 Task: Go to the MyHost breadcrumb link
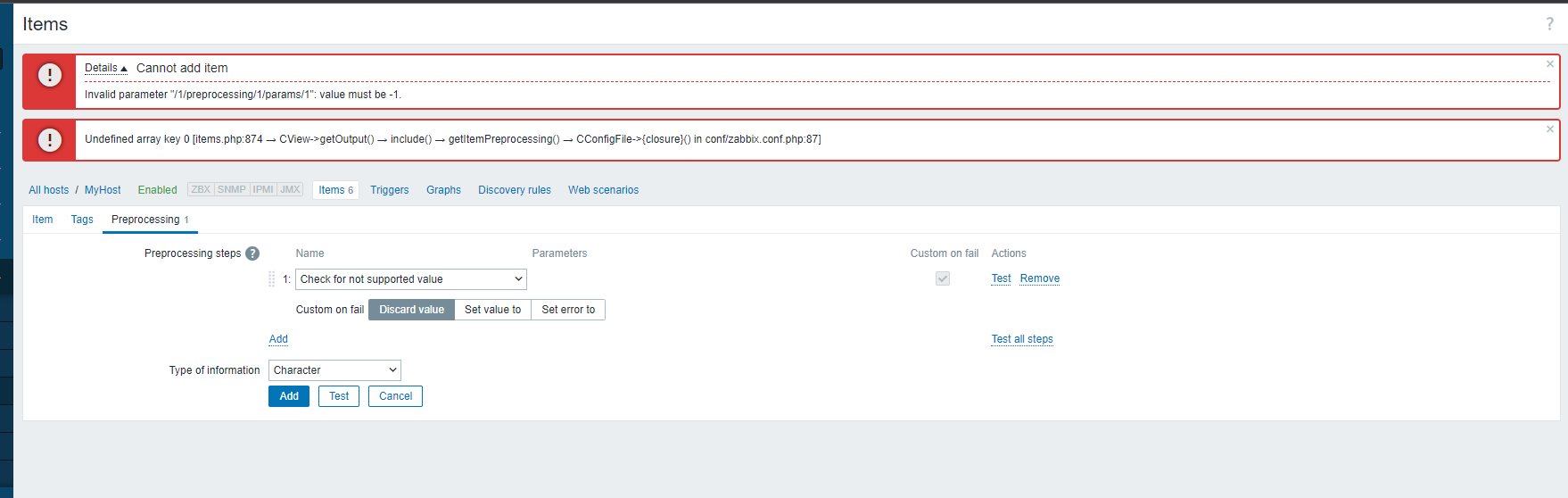click(x=103, y=190)
